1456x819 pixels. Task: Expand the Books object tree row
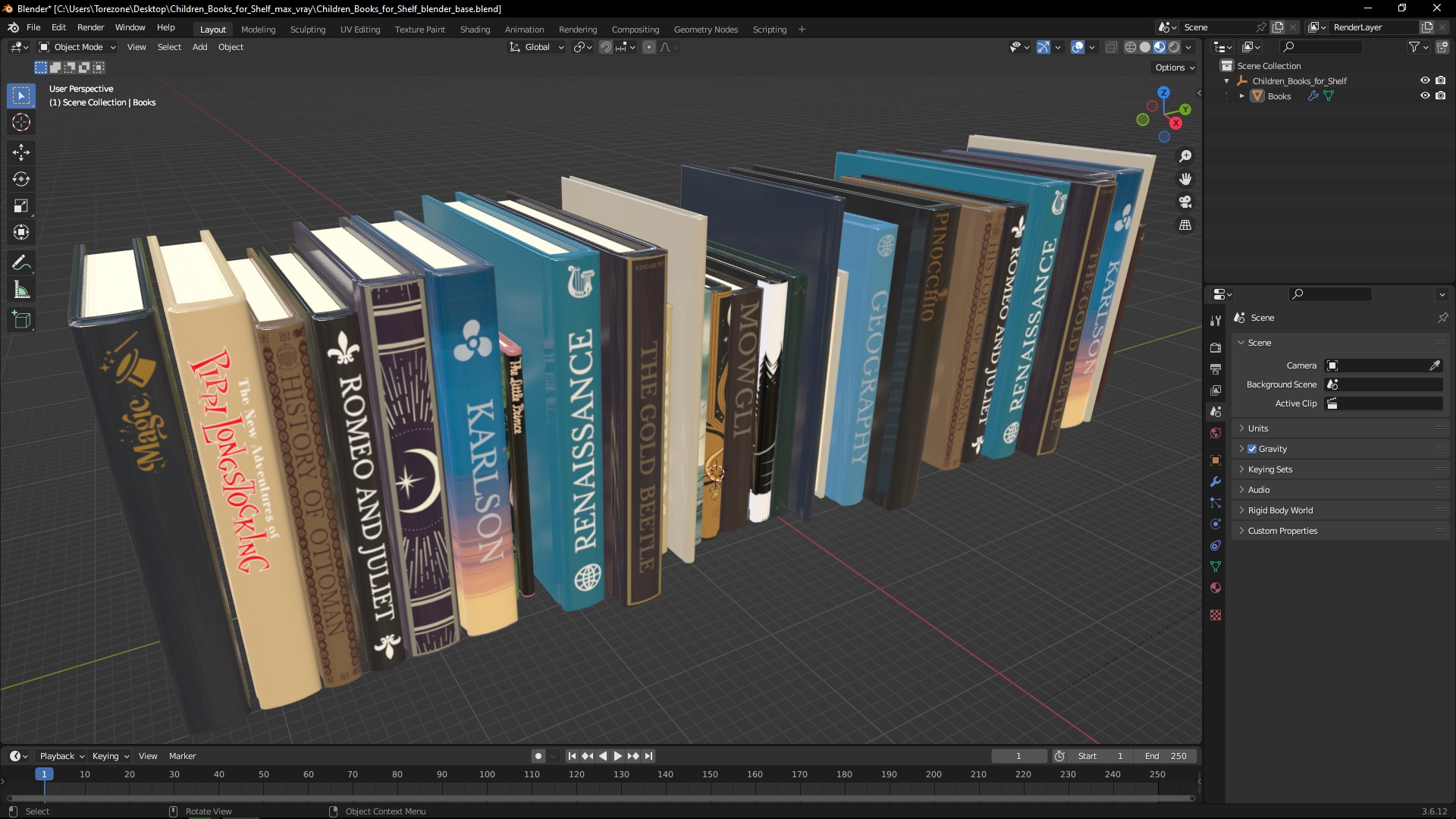1241,96
